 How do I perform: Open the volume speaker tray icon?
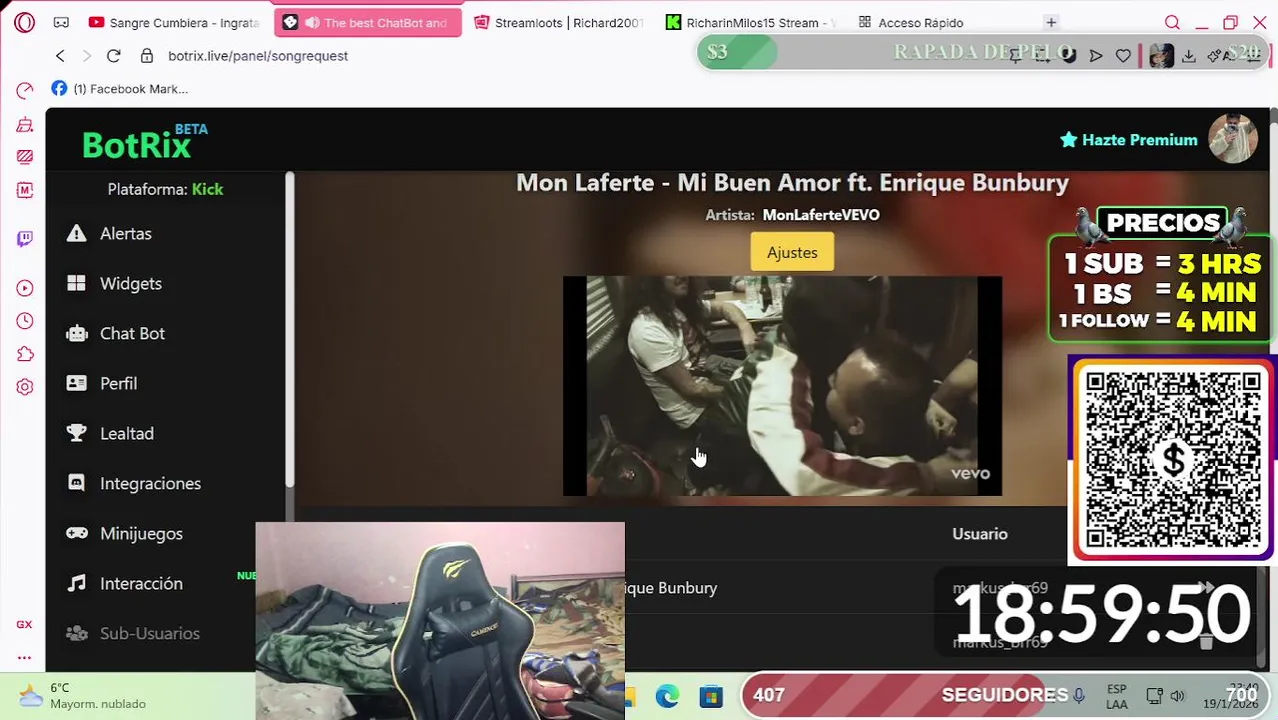click(1178, 696)
